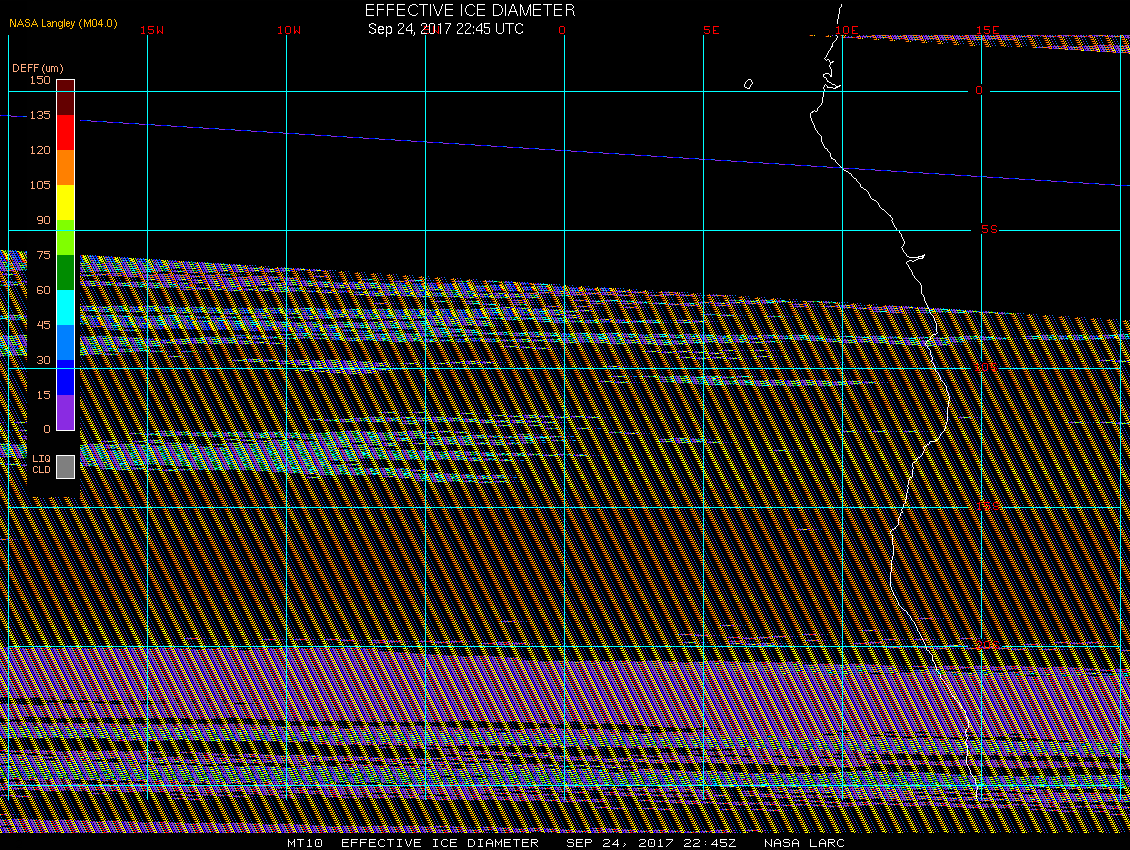The width and height of the screenshot is (1130, 850).
Task: Click the "15W" longitude label
Action: pyautogui.click(x=151, y=30)
